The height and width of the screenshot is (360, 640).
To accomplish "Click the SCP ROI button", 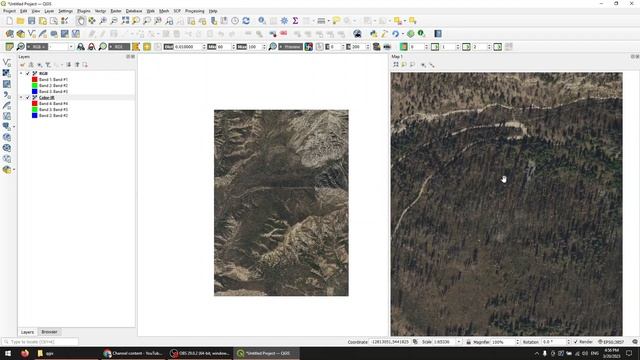I will tap(119, 47).
